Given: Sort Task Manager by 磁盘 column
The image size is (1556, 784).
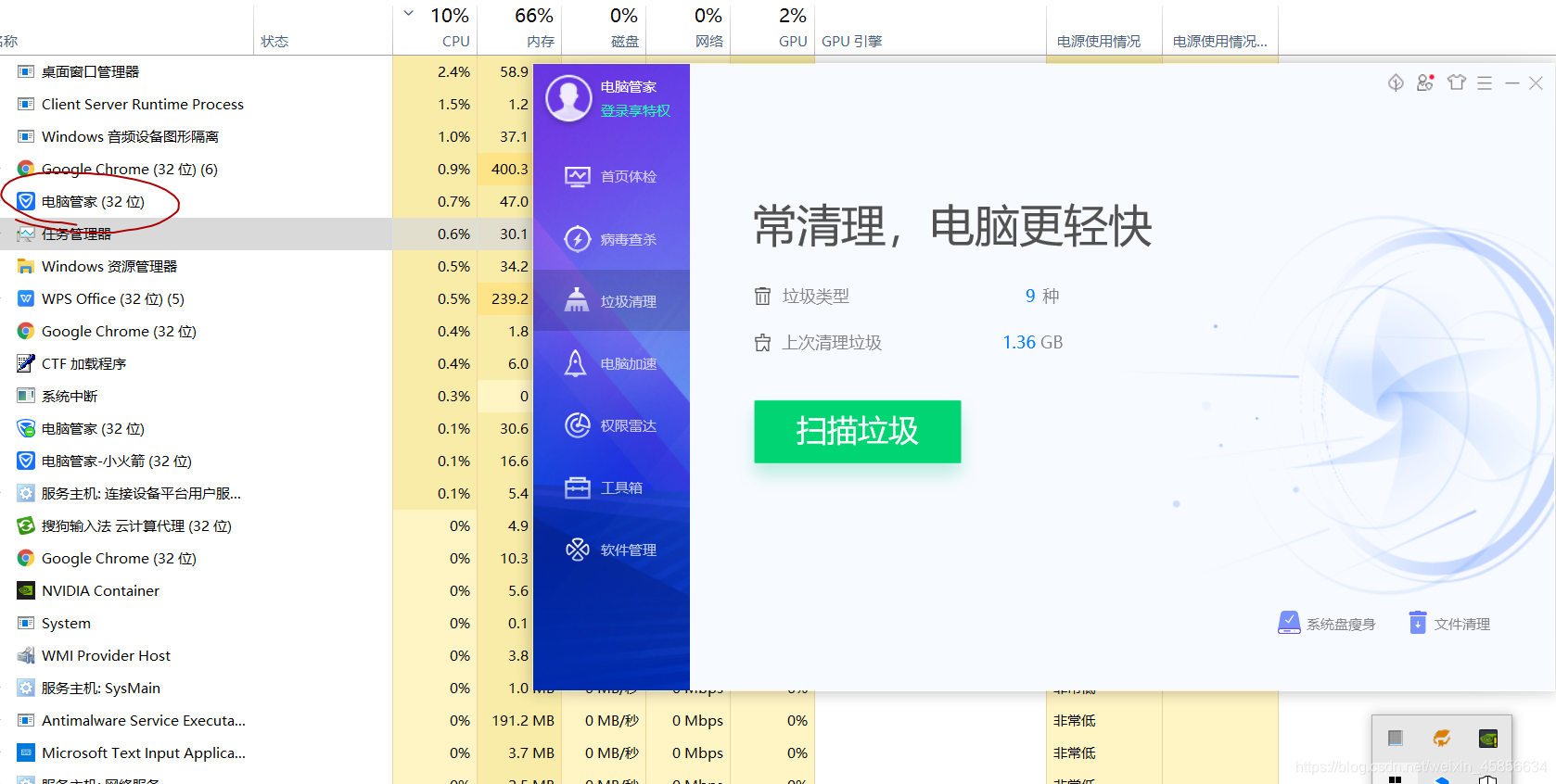Looking at the screenshot, I should (x=605, y=28).
